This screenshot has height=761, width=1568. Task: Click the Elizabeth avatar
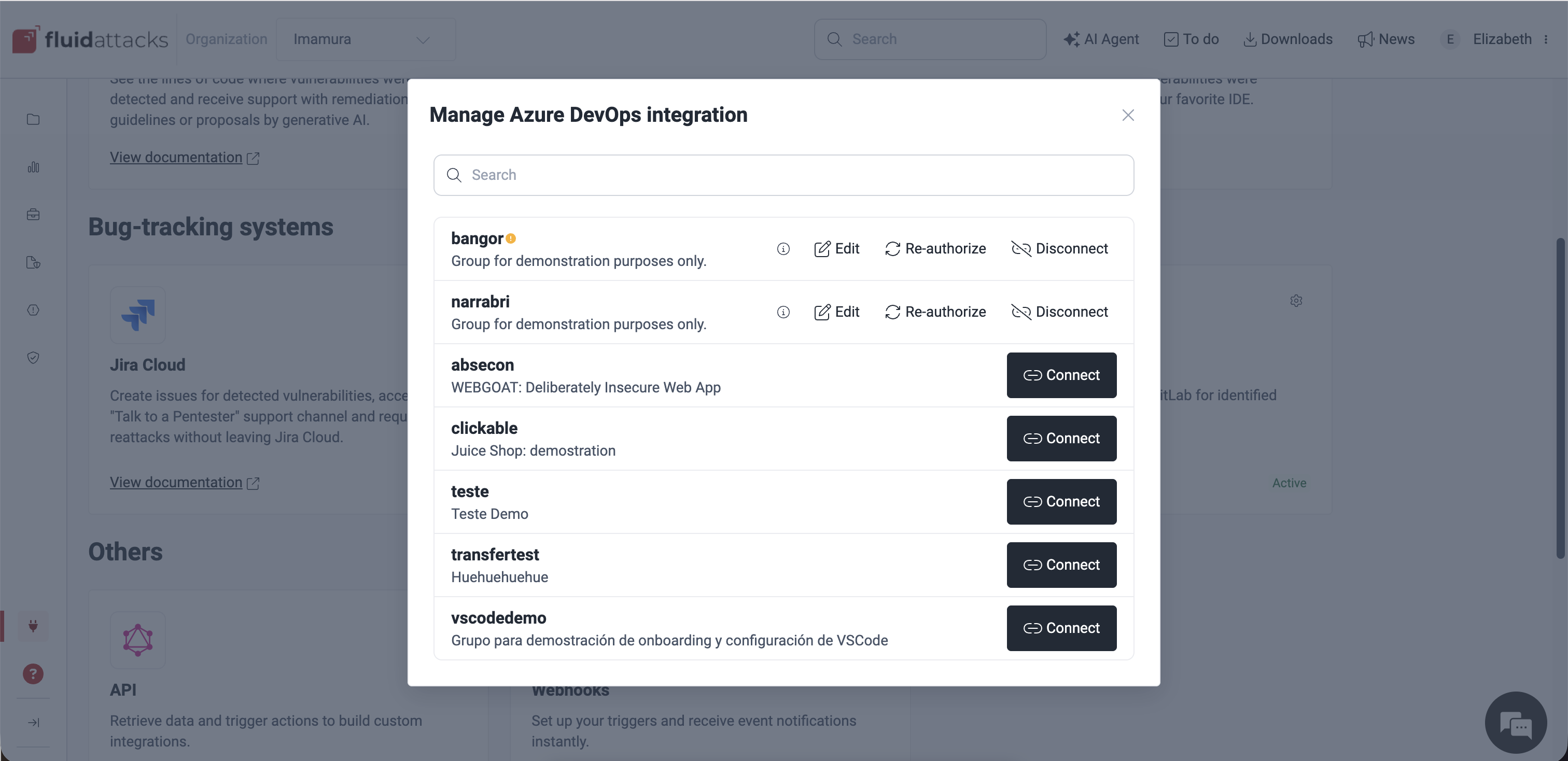coord(1450,39)
